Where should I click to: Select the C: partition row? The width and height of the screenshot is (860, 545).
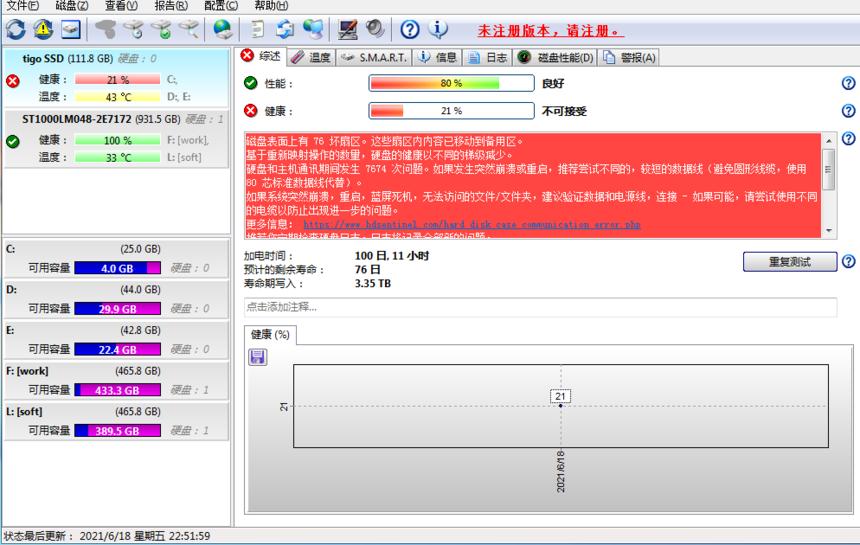pos(116,258)
